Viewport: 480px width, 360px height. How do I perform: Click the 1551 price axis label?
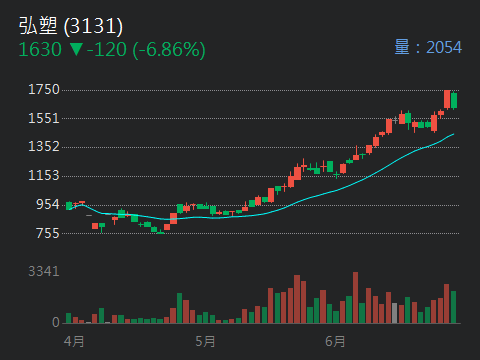click(x=44, y=118)
